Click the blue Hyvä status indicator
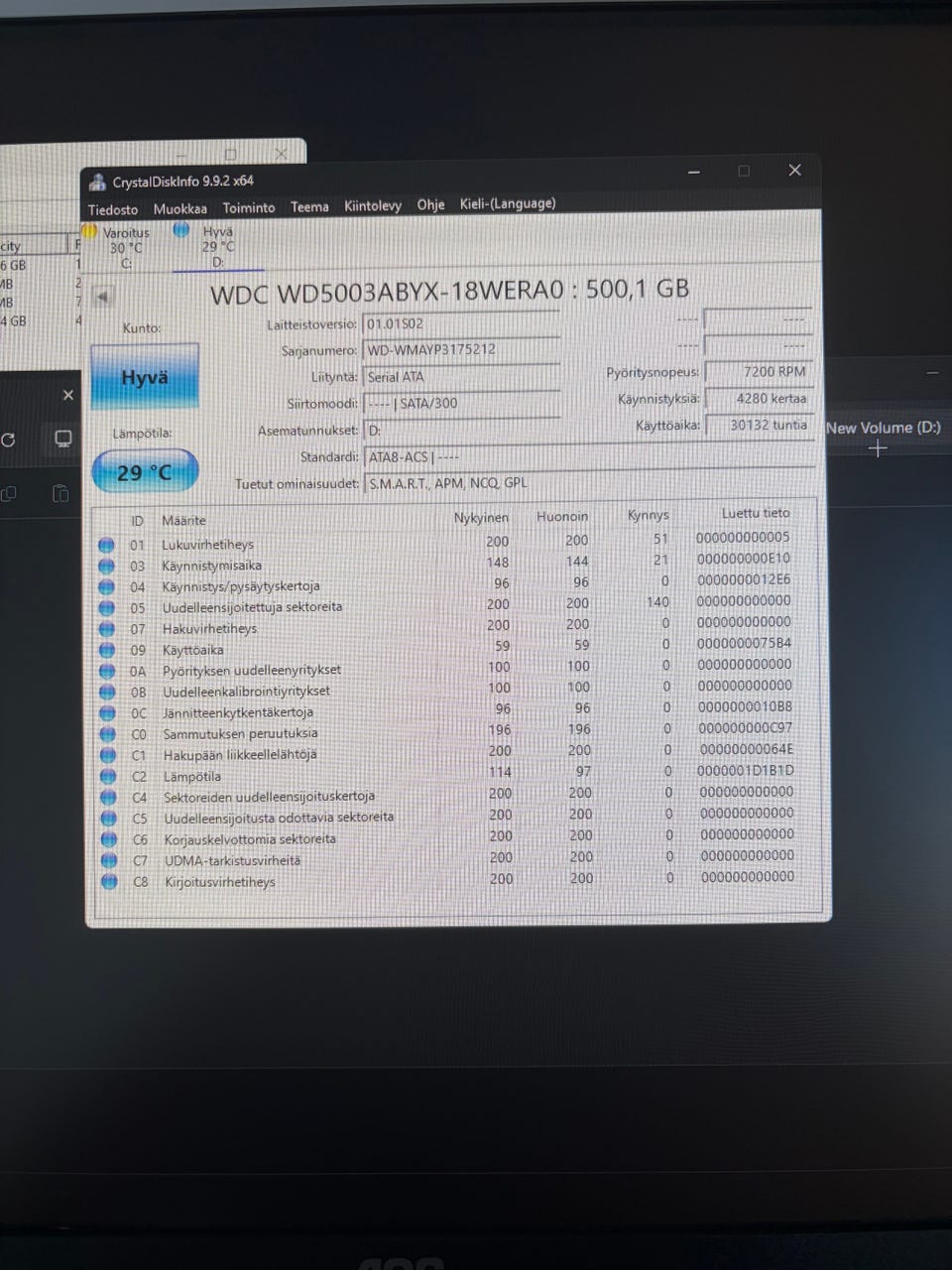Viewport: 952px width, 1270px height. pyautogui.click(x=180, y=229)
